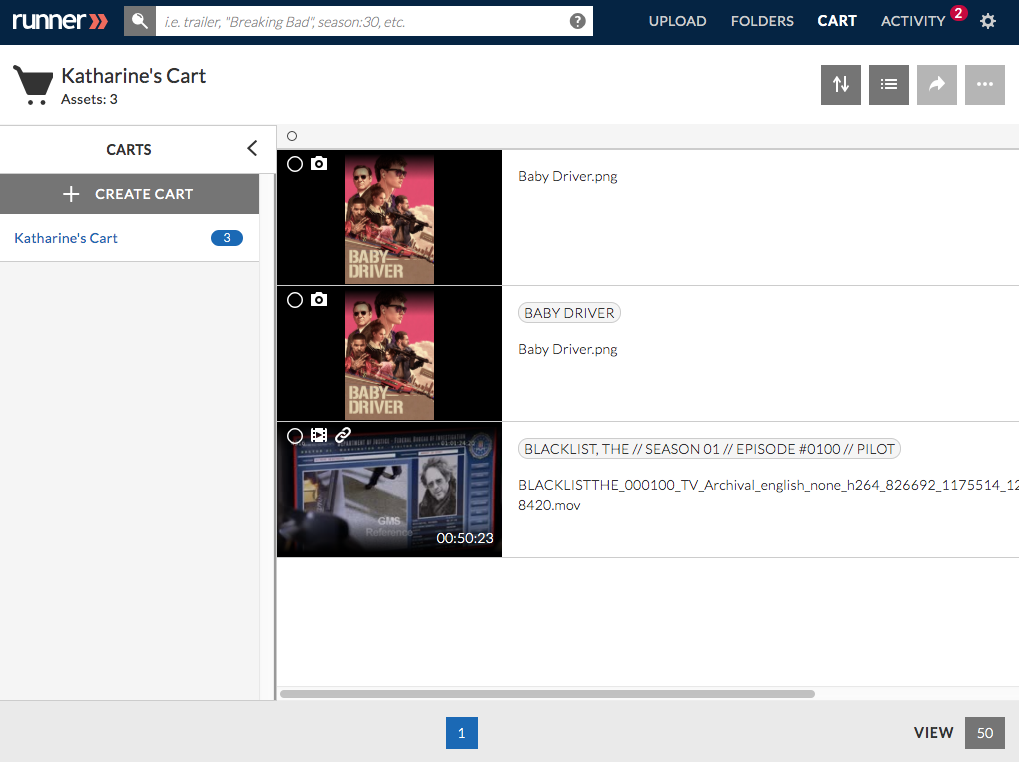
Task: Focus the search input field
Action: coord(361,21)
